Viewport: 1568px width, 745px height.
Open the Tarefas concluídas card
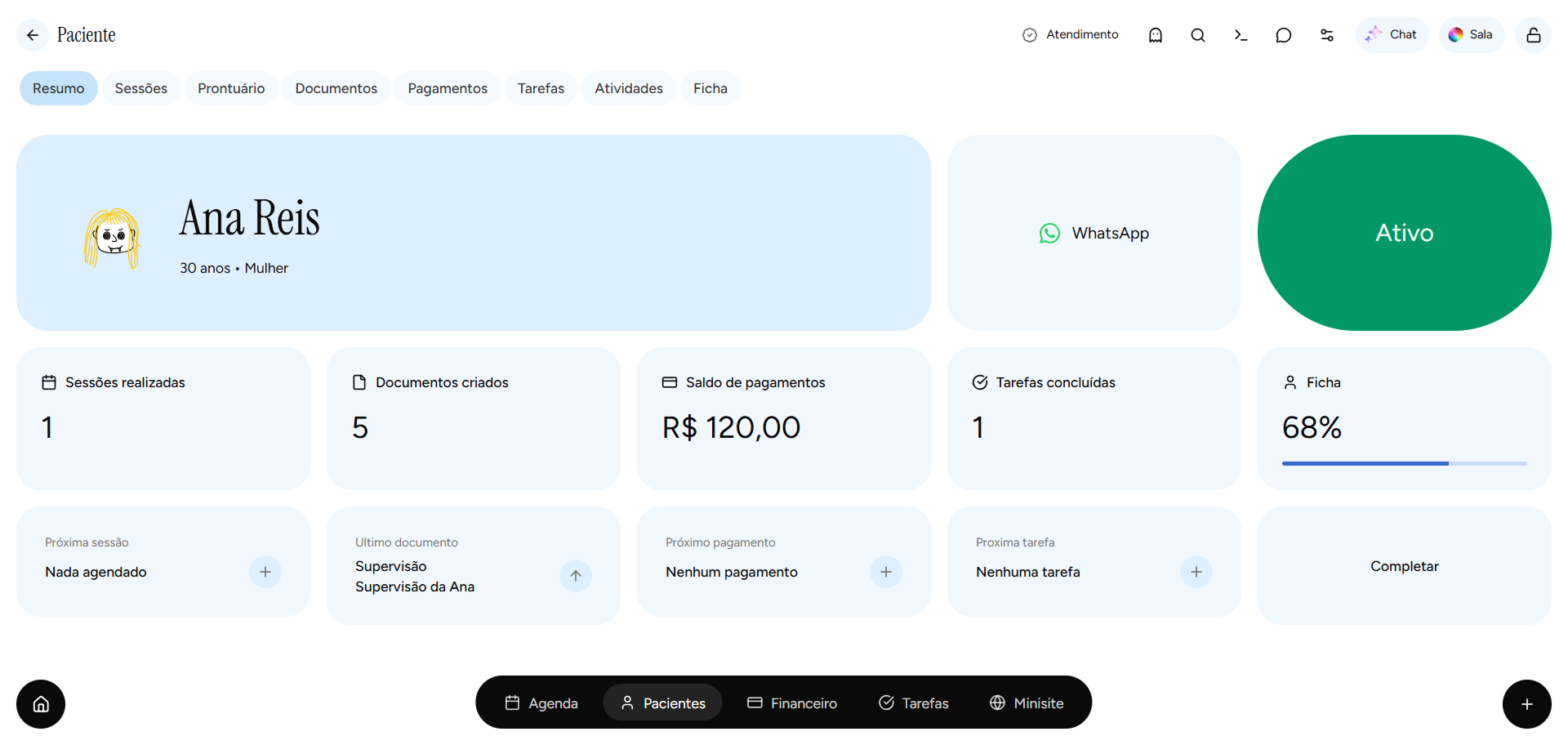[1094, 418]
